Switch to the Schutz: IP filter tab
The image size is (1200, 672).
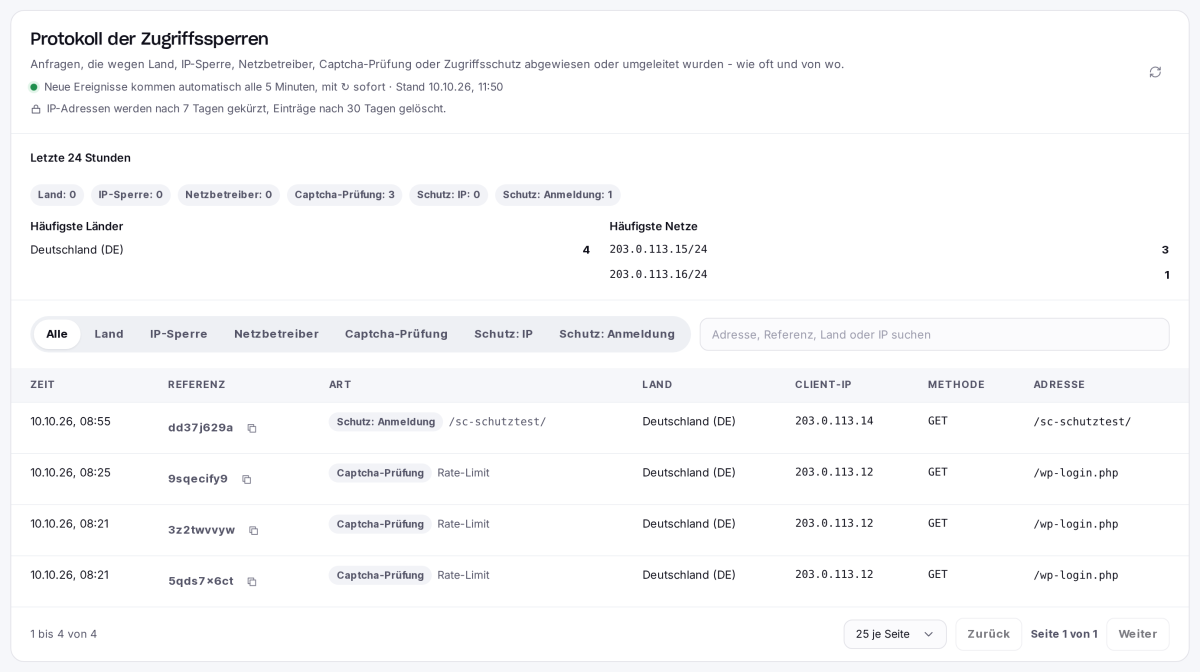click(503, 334)
